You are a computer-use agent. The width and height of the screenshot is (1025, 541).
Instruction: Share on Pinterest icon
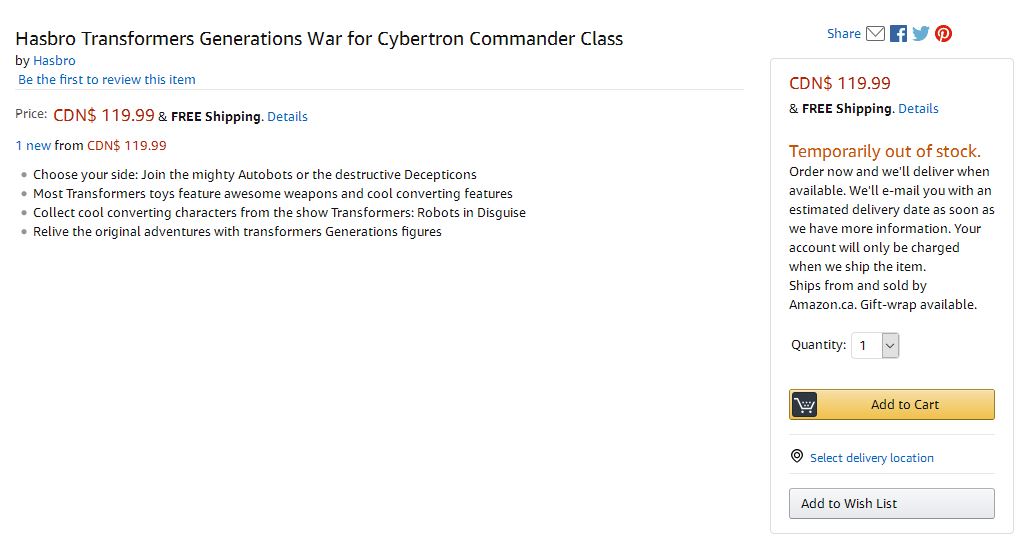[943, 34]
